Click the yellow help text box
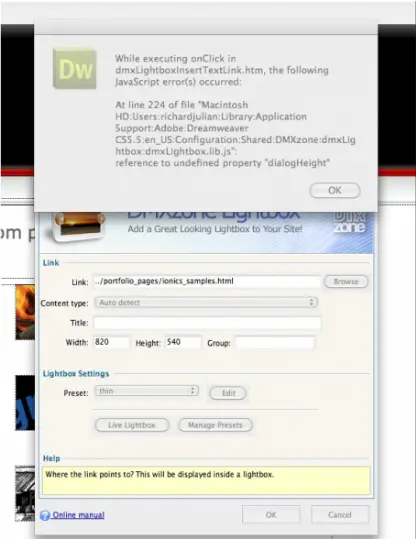The width and height of the screenshot is (416, 539). tap(206, 481)
